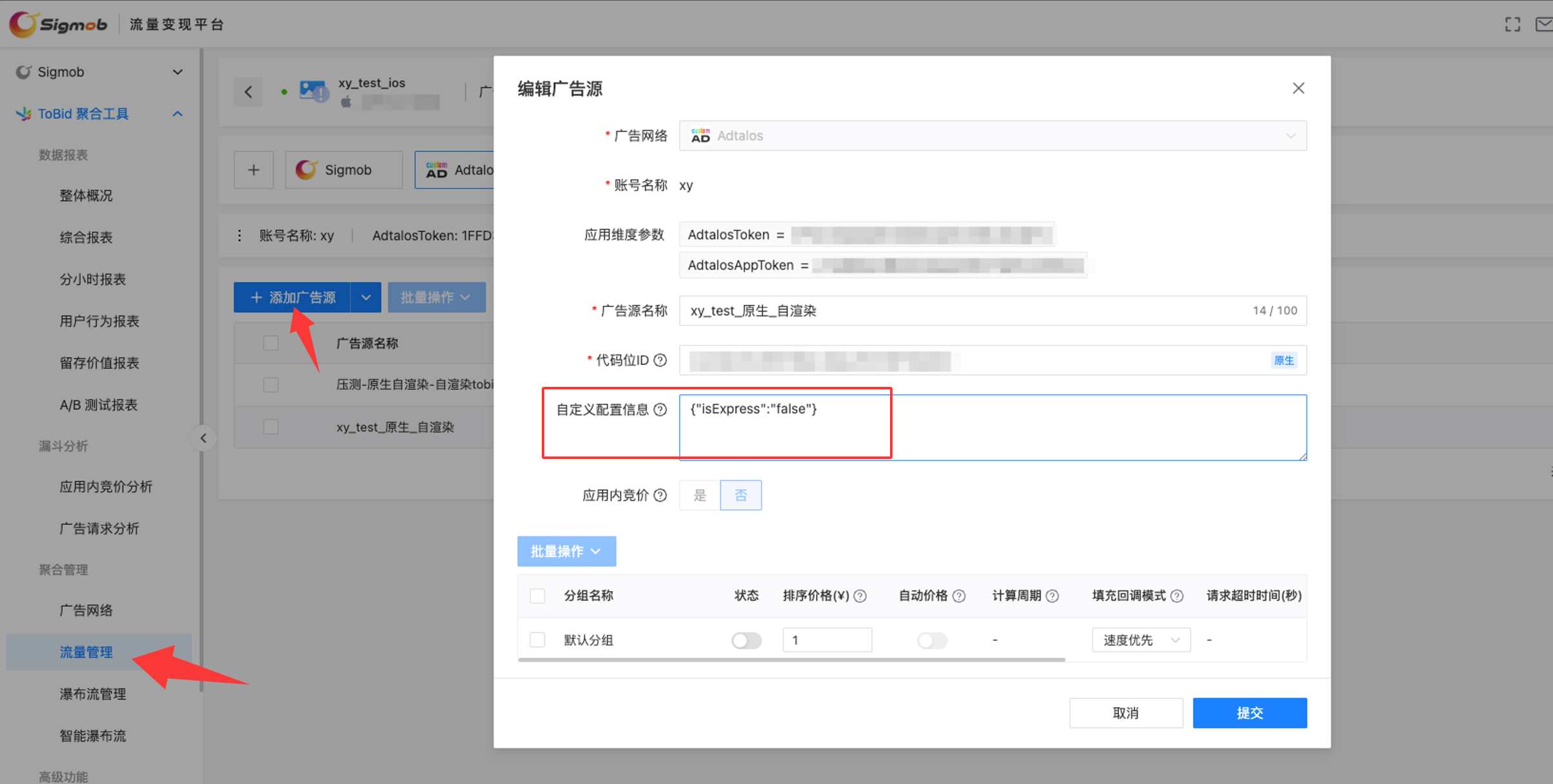Check the header checkbox beside 广告源名称
The width and height of the screenshot is (1553, 784).
(271, 343)
